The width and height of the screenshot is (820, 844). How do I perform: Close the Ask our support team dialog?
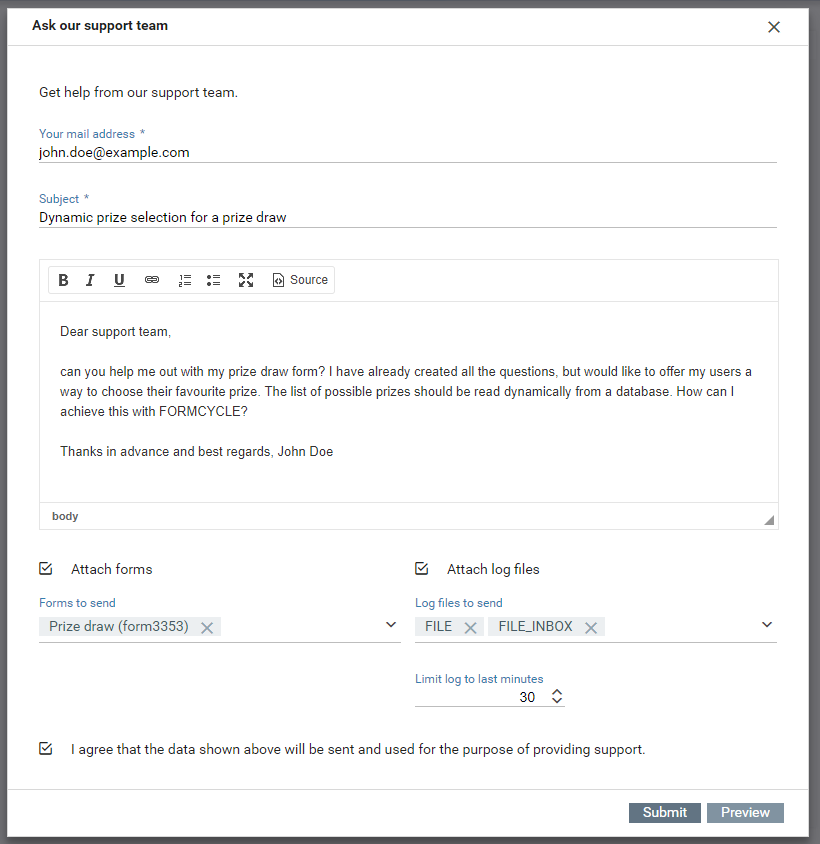click(x=774, y=27)
